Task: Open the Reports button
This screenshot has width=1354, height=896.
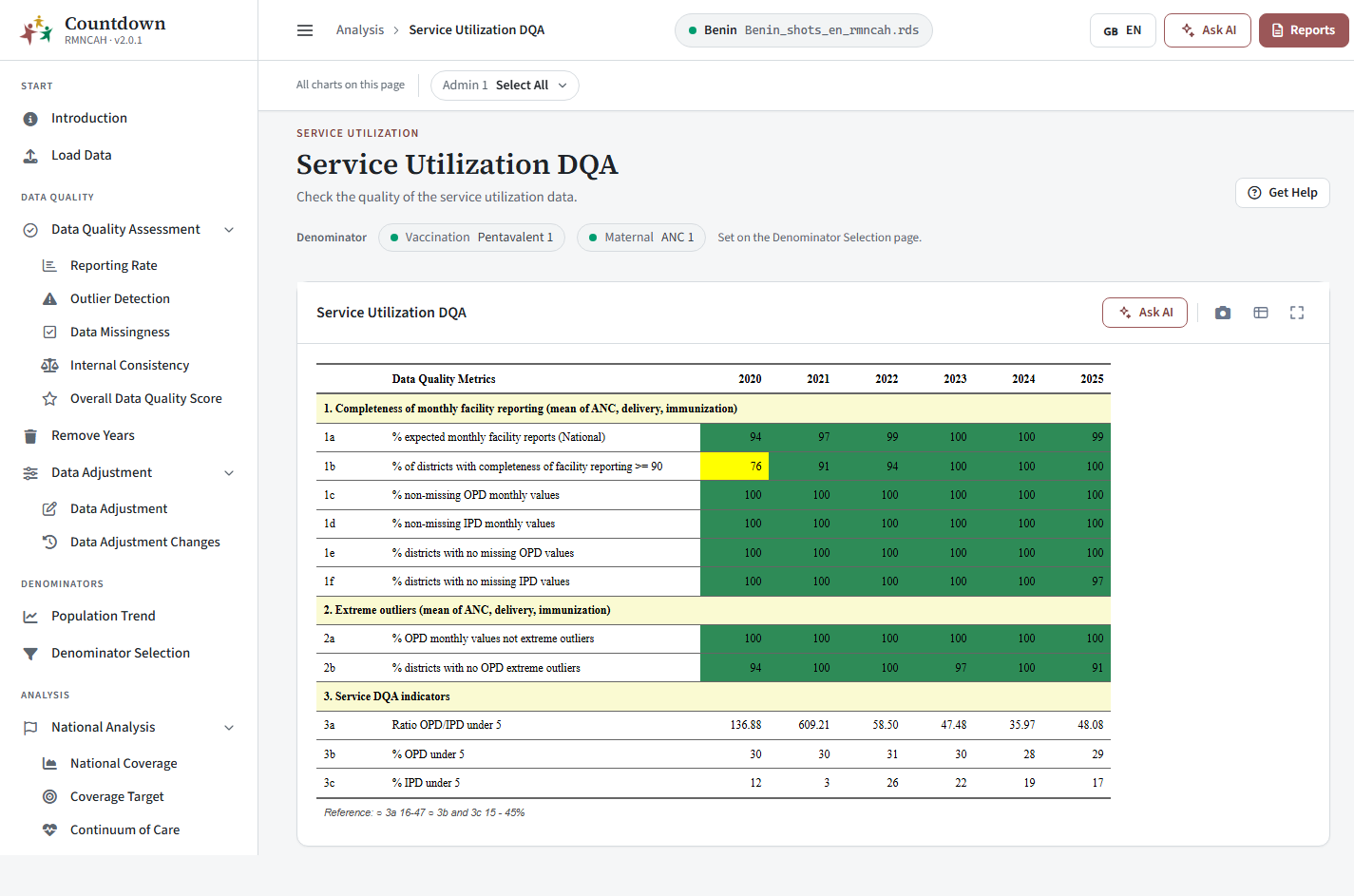Action: [1304, 30]
